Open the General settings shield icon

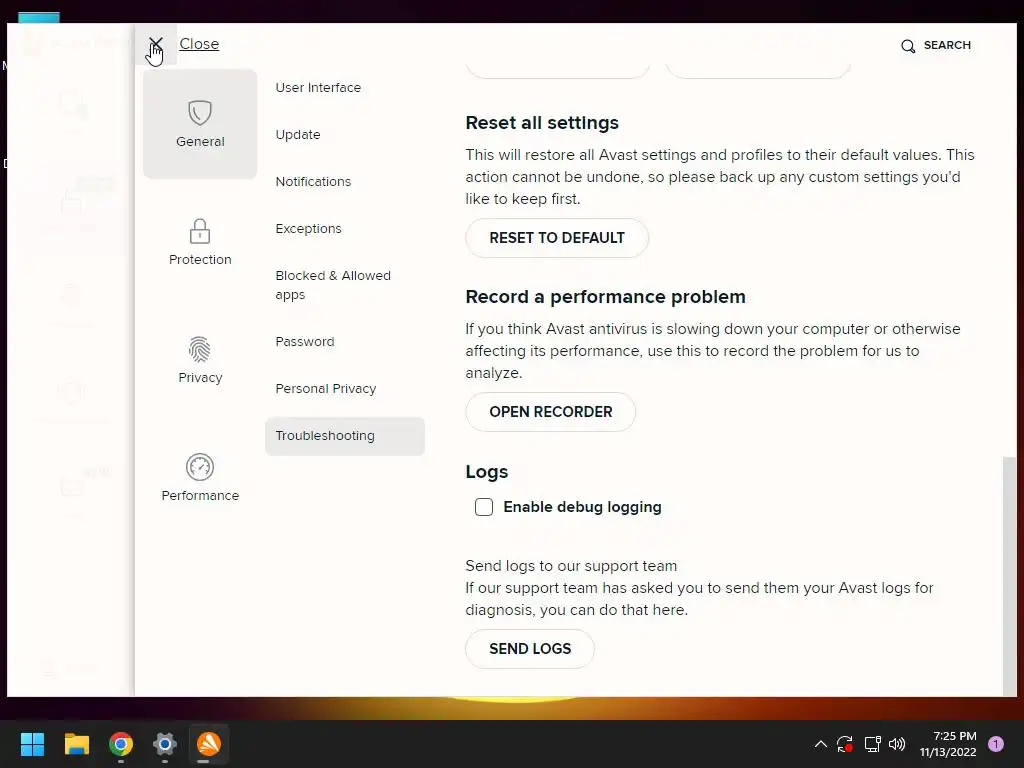(200, 113)
